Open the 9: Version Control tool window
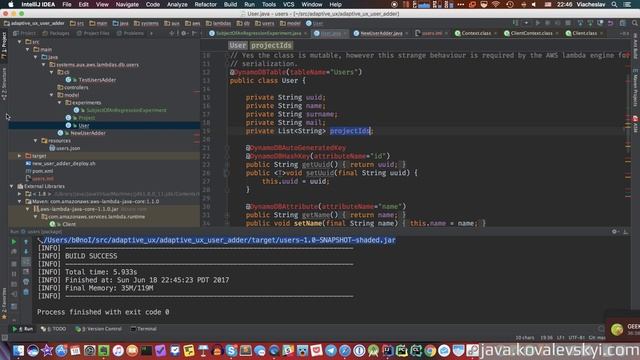This screenshot has width=640, height=360. [x=98, y=329]
